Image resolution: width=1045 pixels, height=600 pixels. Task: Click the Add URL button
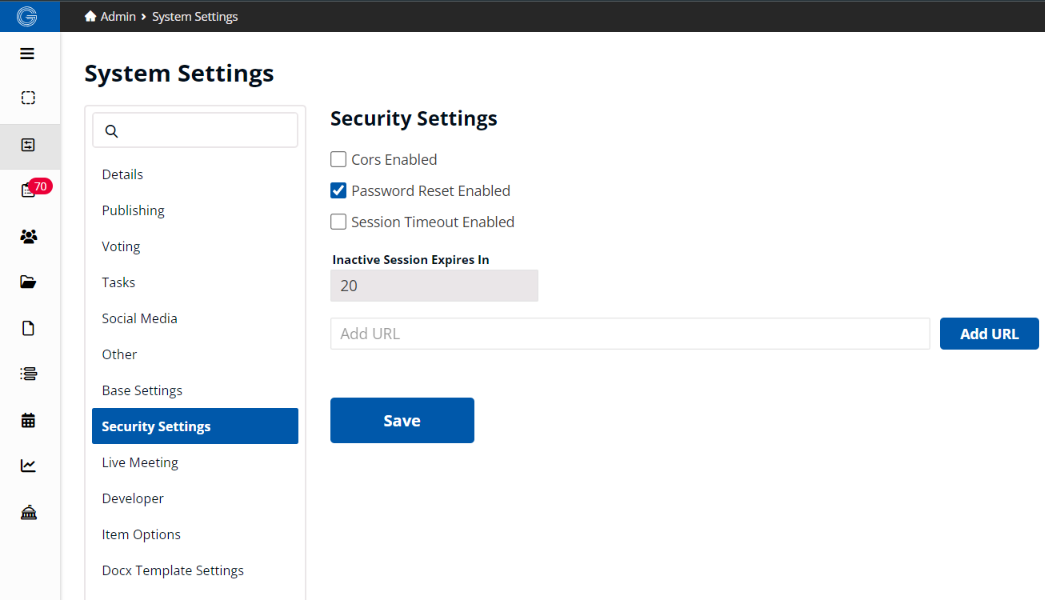[989, 333]
